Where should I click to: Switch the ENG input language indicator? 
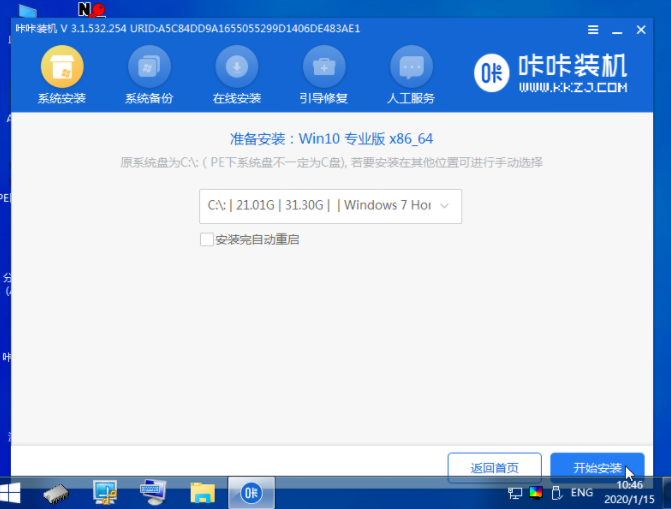point(583,493)
